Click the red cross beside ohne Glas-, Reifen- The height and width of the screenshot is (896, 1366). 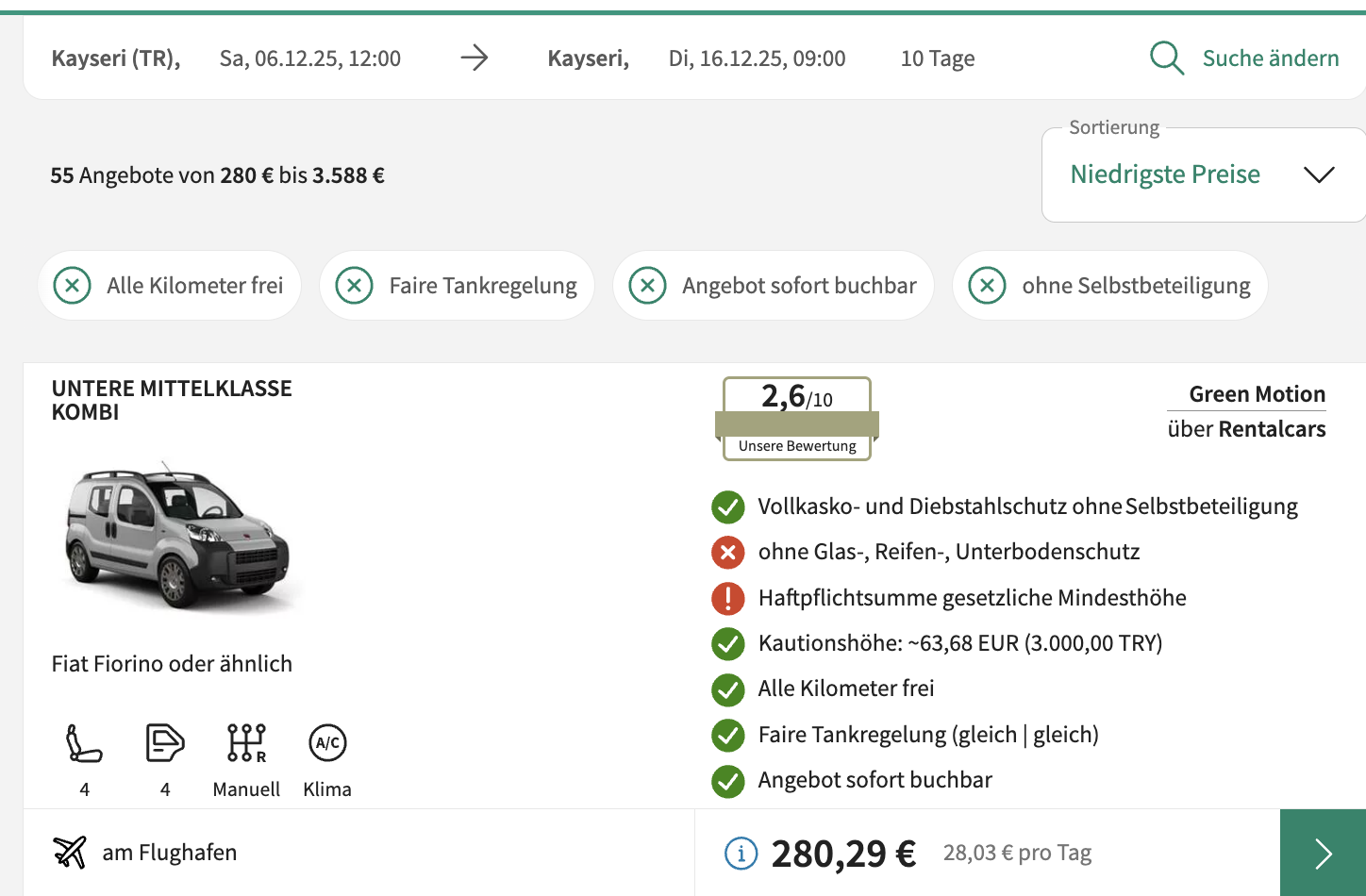728,553
